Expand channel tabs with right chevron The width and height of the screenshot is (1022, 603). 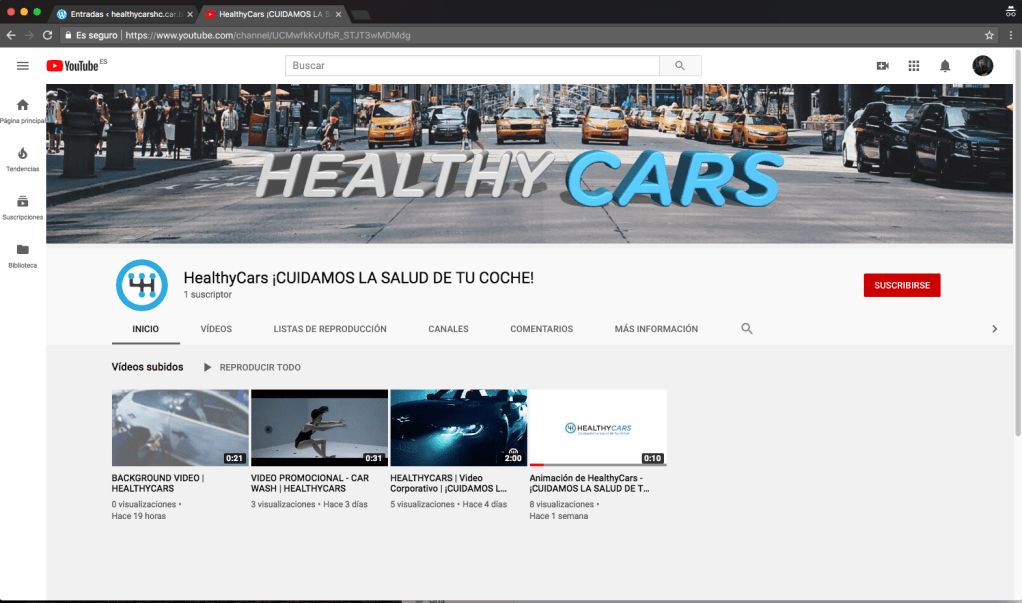[994, 329]
